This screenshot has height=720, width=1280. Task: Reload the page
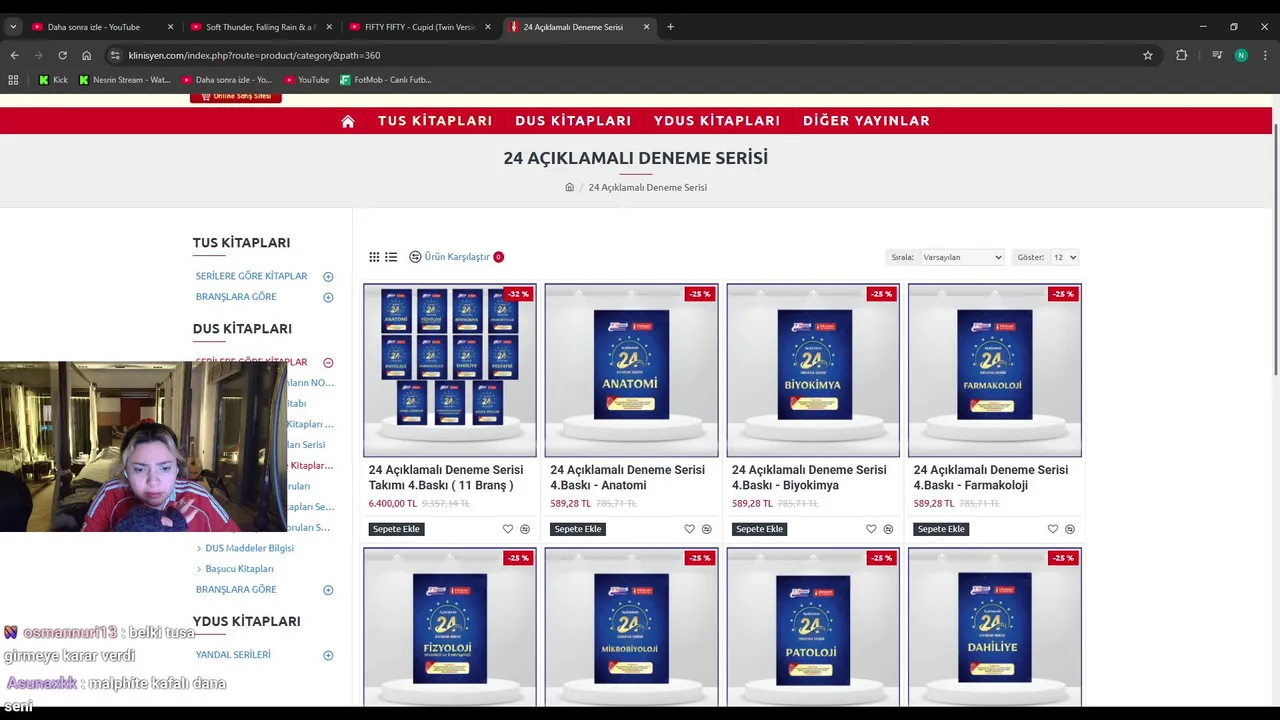click(62, 55)
